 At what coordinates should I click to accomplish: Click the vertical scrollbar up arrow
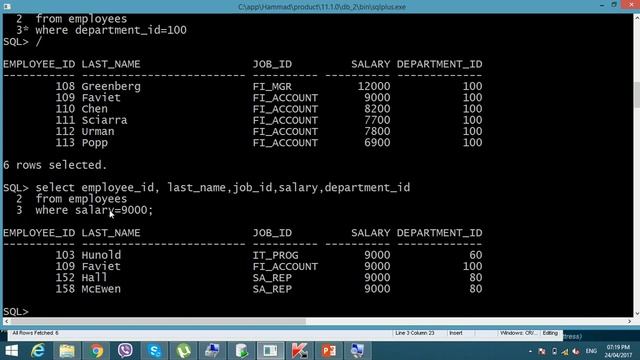(x=637, y=18)
